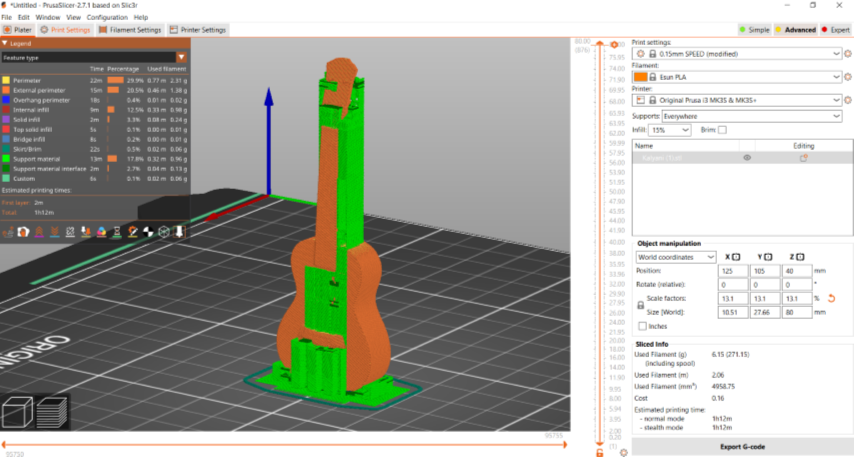
Task: Open the View menu
Action: 74,17
